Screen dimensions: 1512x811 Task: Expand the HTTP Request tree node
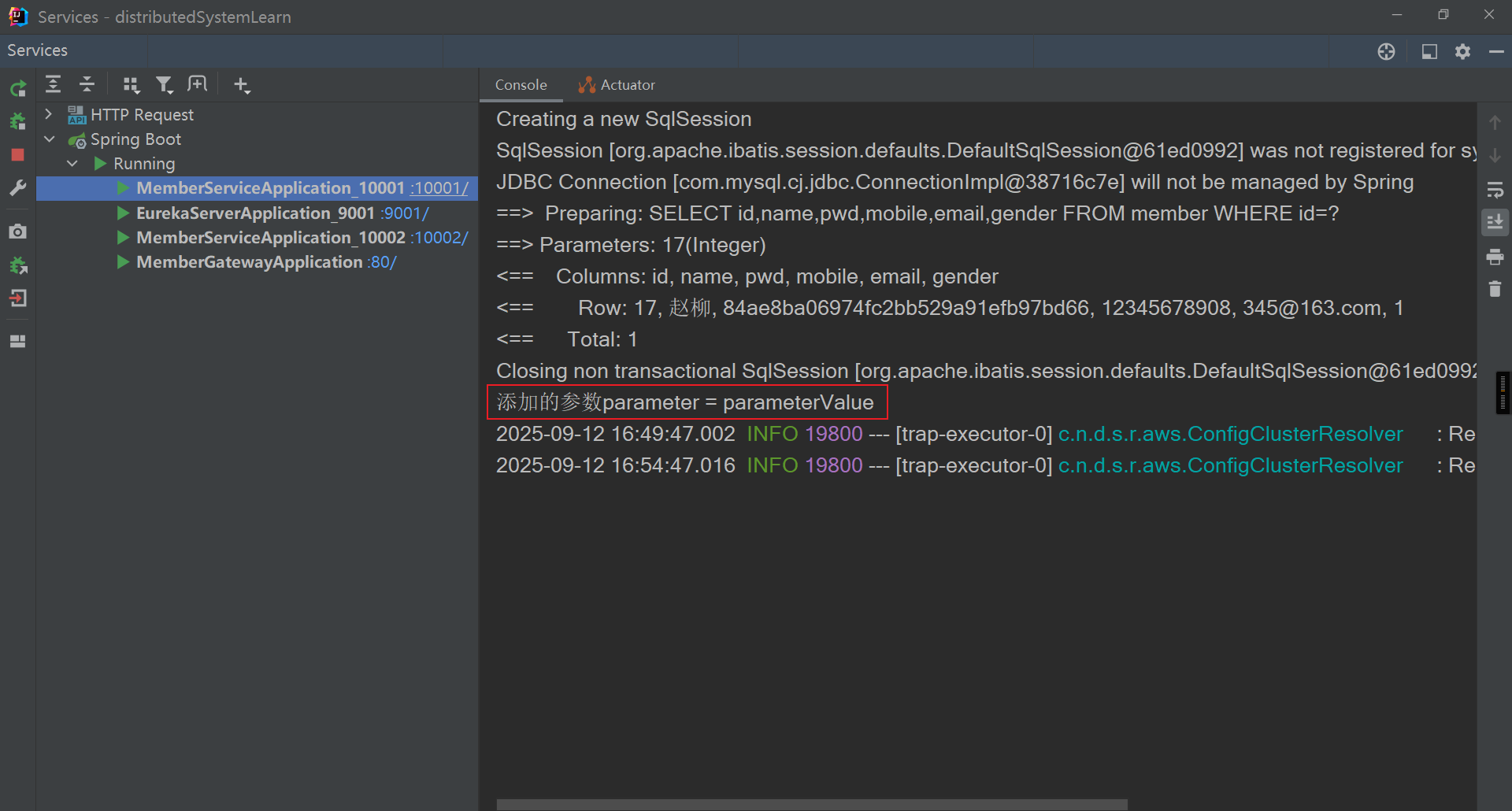pos(49,115)
